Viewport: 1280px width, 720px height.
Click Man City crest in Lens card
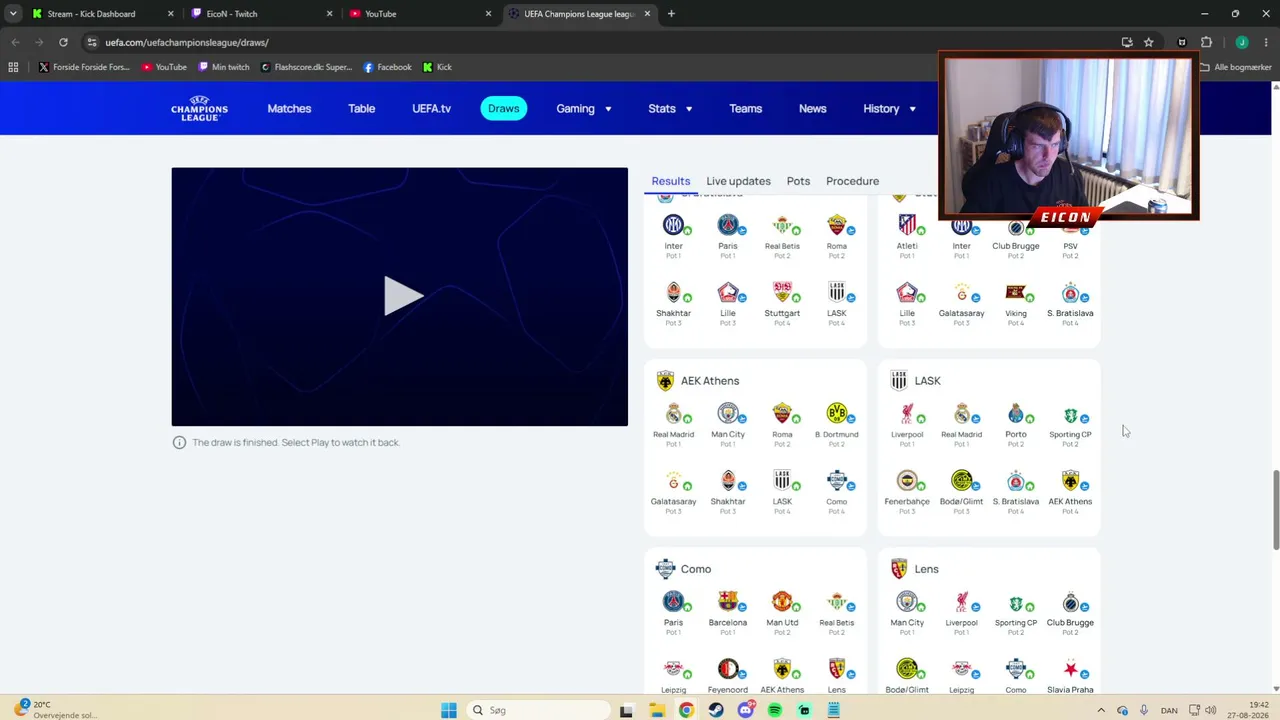pyautogui.click(x=907, y=601)
